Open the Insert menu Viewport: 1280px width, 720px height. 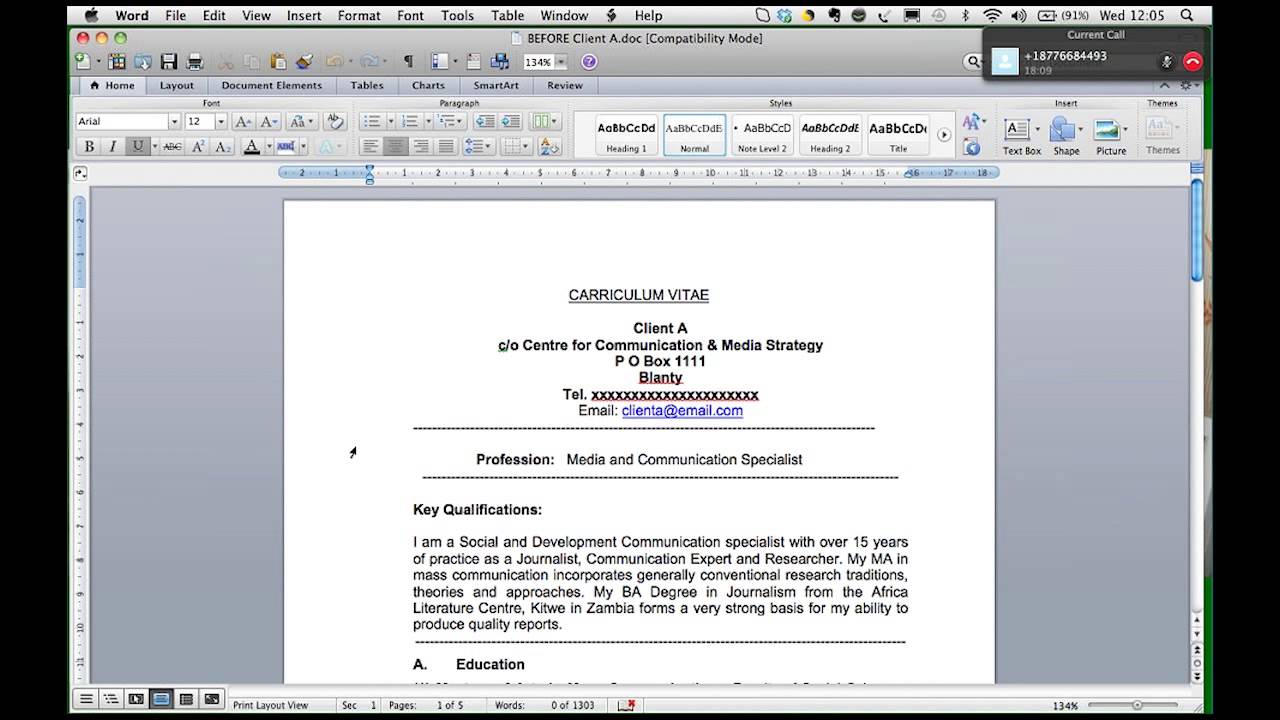point(304,15)
